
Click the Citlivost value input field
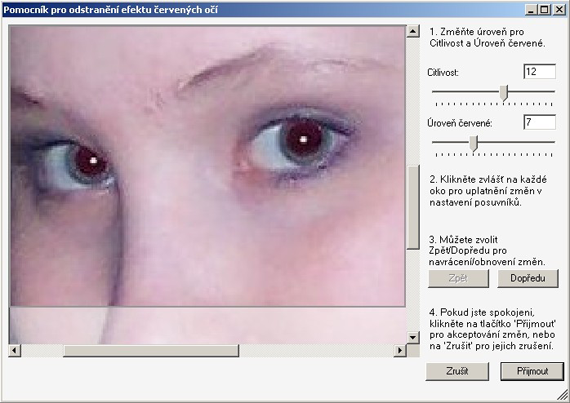[x=539, y=72]
